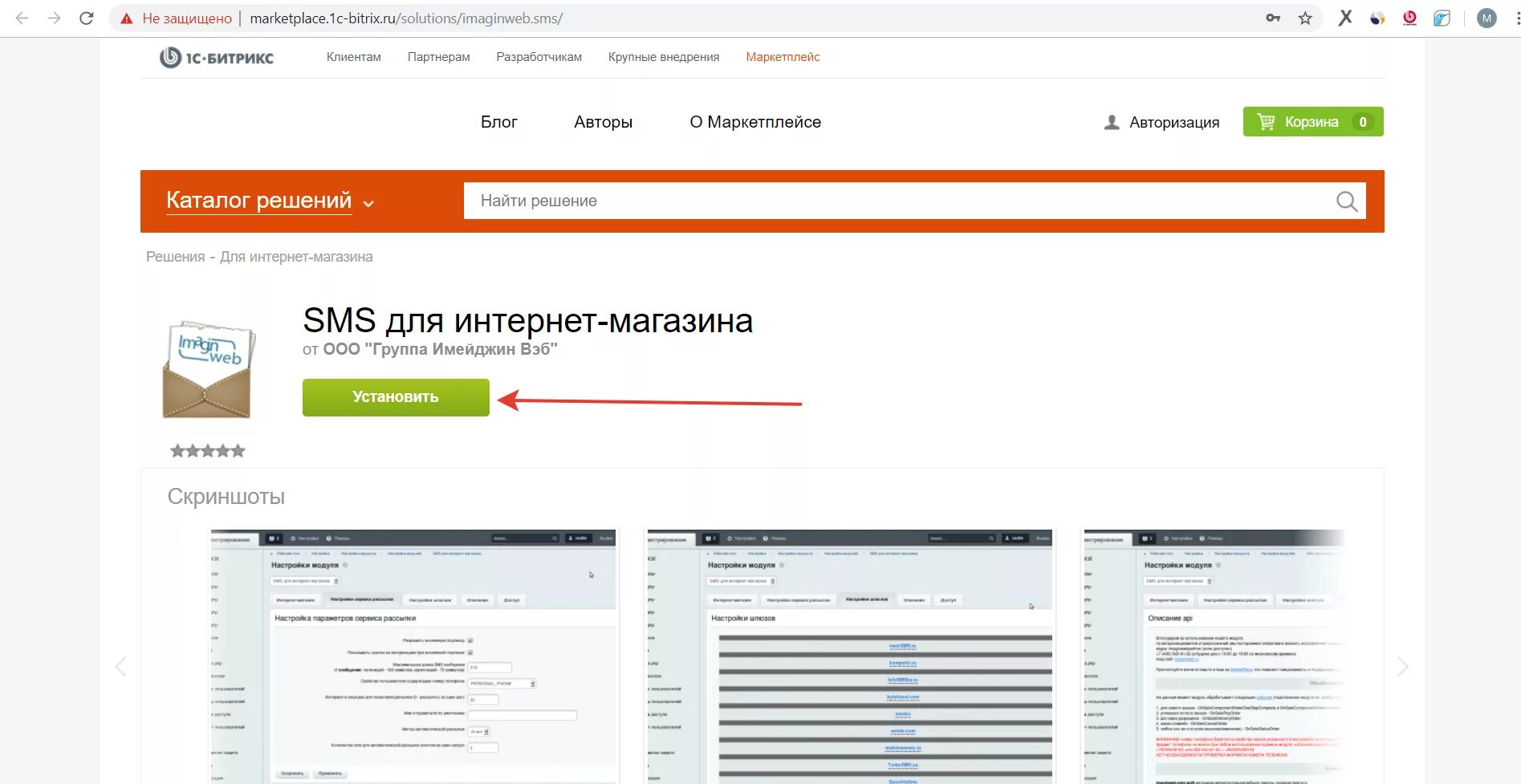
Task: Click the browser address bar URL
Action: (x=406, y=18)
